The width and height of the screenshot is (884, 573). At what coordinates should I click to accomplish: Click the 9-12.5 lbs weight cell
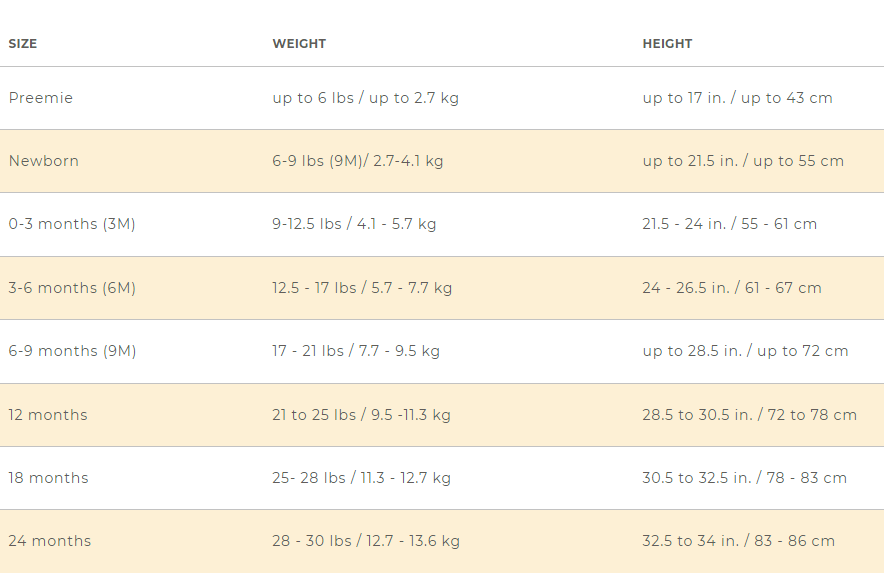click(354, 224)
